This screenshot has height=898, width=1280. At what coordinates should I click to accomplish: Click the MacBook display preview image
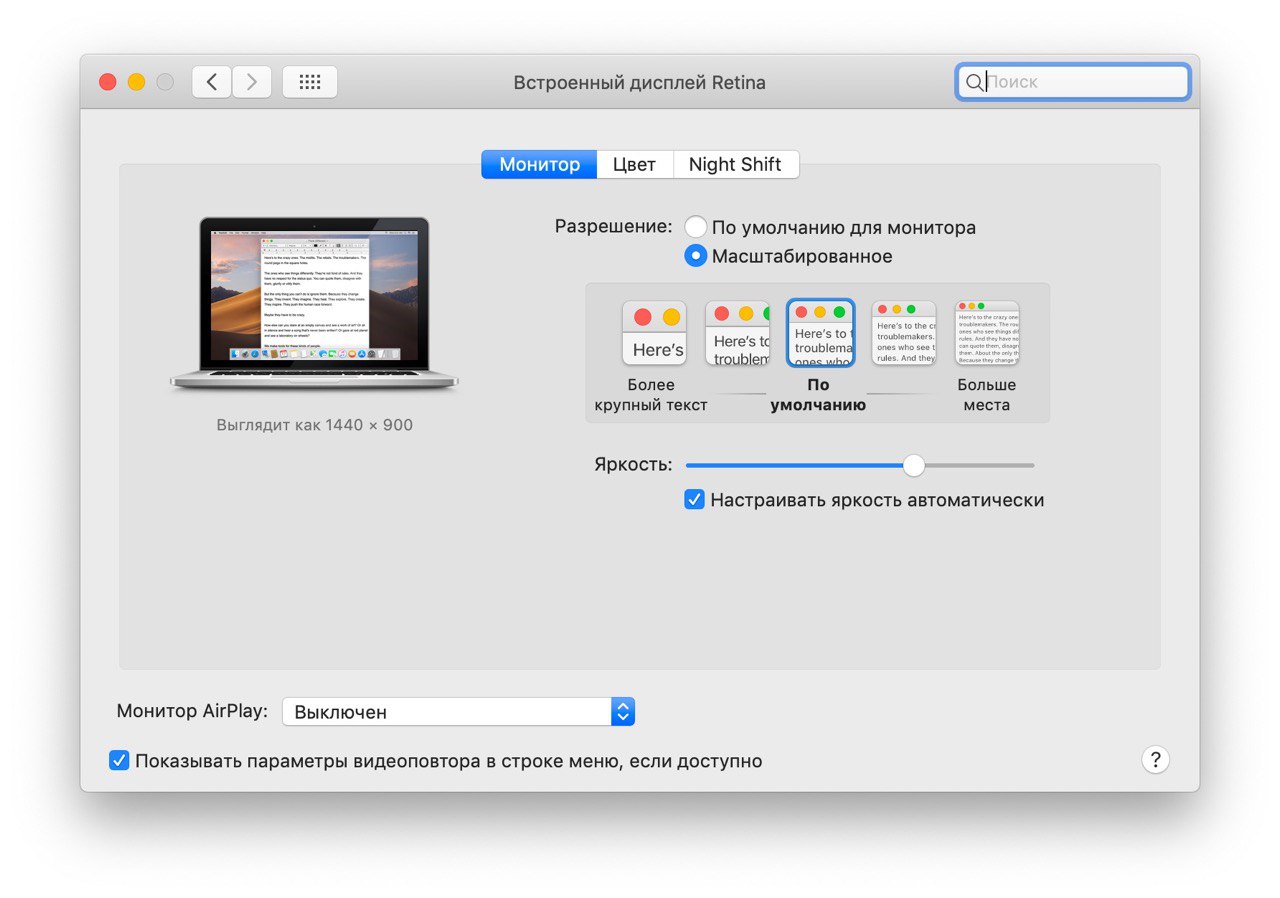(x=314, y=304)
